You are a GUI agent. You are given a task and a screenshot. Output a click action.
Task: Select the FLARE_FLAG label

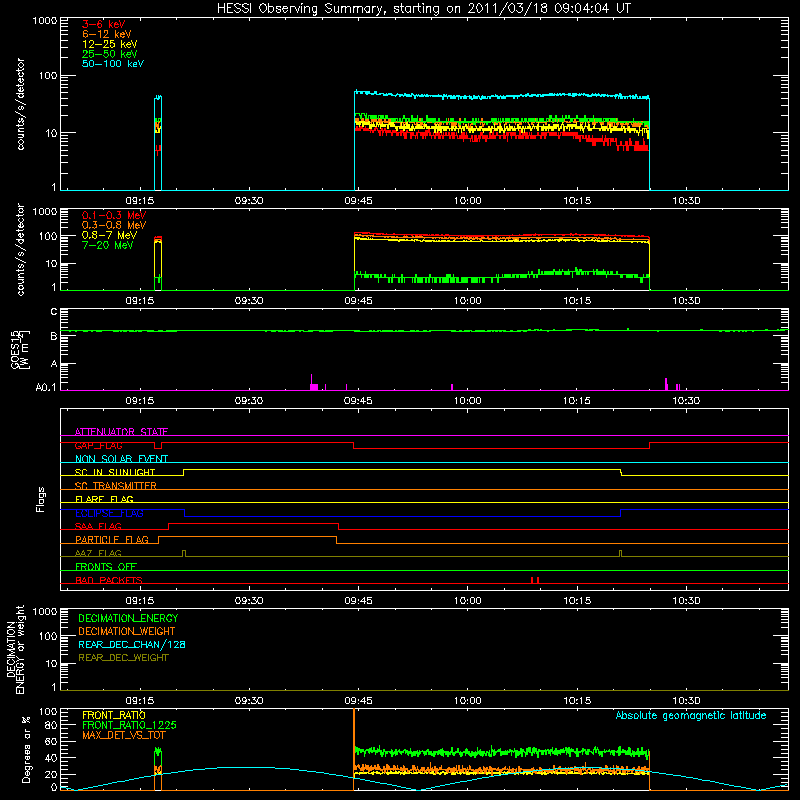pyautogui.click(x=104, y=499)
